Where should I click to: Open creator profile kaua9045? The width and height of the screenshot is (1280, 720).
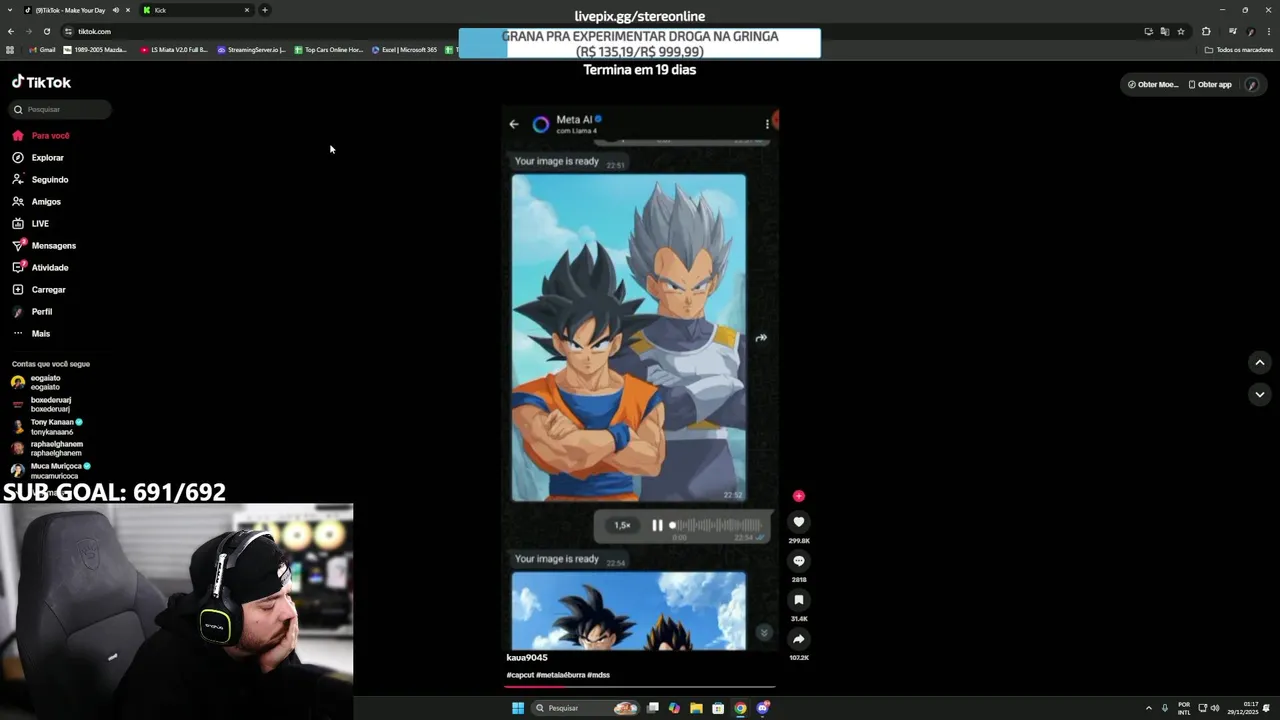coord(527,658)
